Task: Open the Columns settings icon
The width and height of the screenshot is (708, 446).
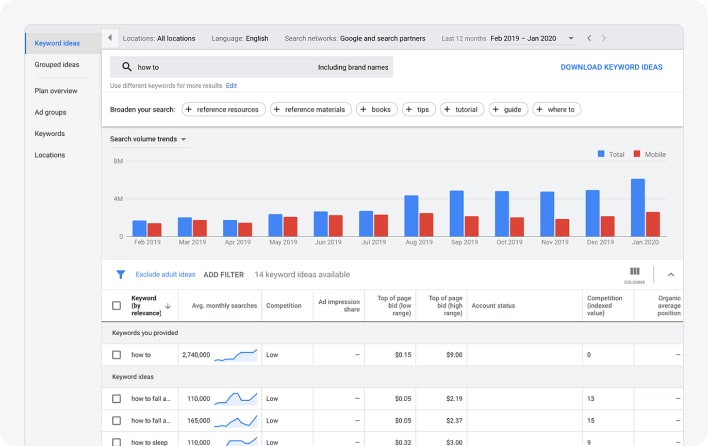Action: pos(634,274)
